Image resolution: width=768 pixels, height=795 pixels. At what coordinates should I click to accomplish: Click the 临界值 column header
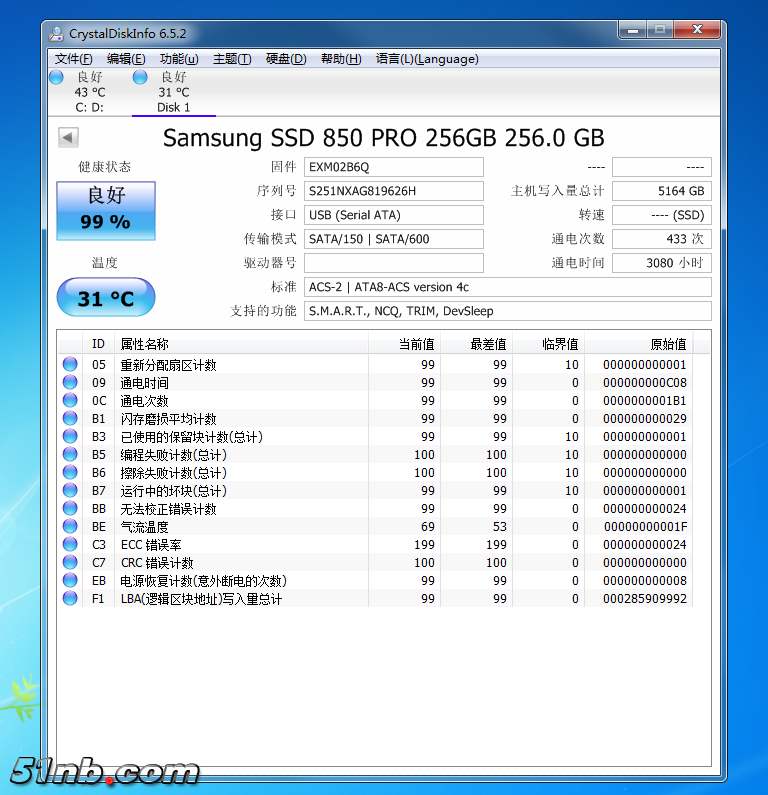548,344
